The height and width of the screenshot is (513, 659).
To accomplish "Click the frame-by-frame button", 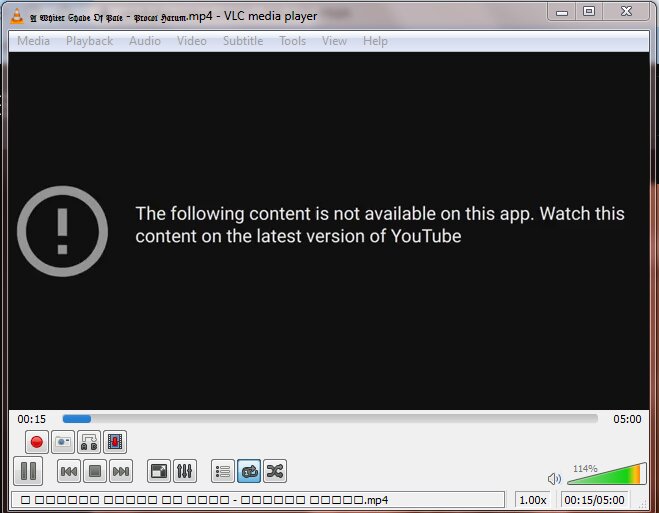I will click(115, 442).
